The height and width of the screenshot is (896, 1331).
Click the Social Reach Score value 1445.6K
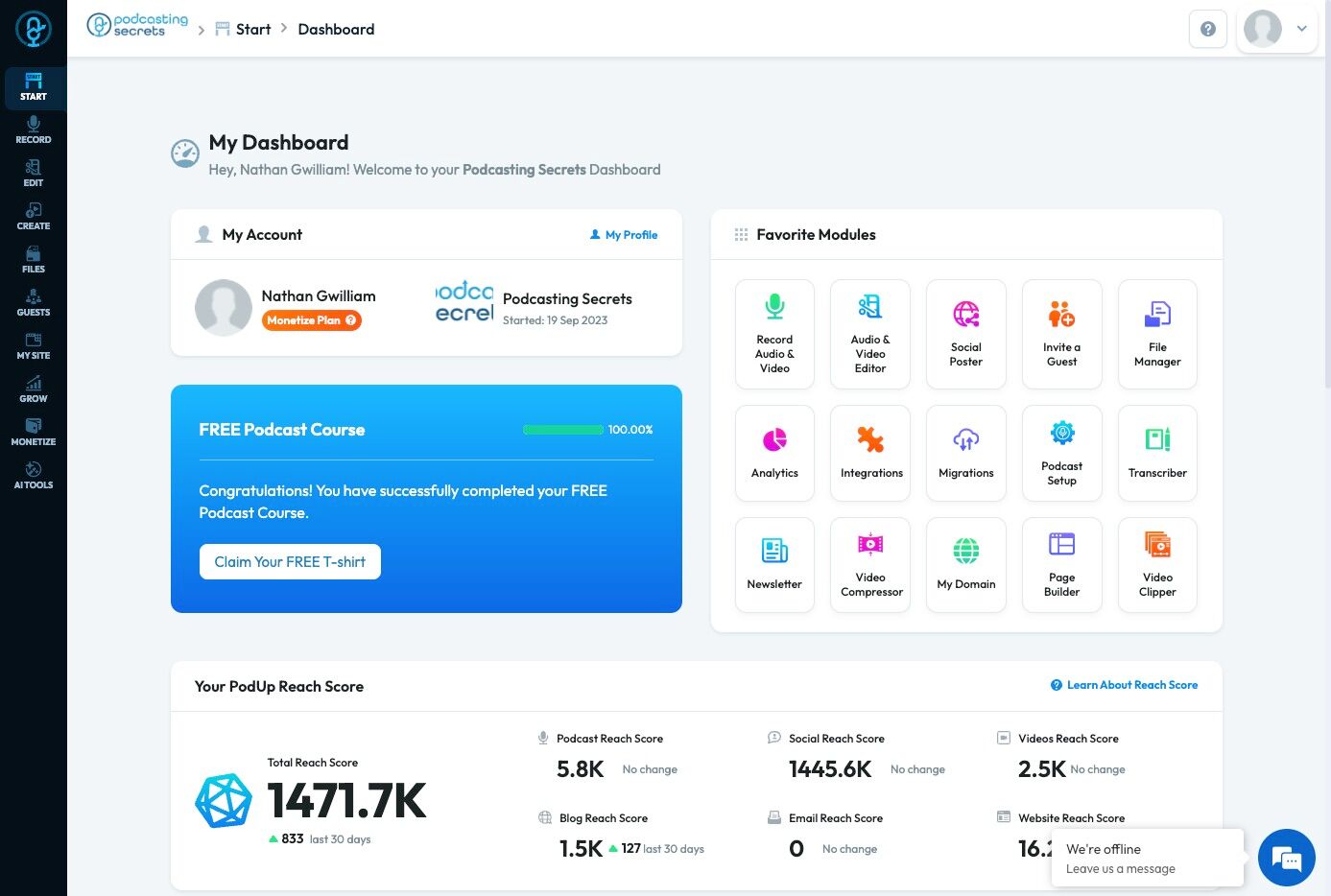pos(830,769)
